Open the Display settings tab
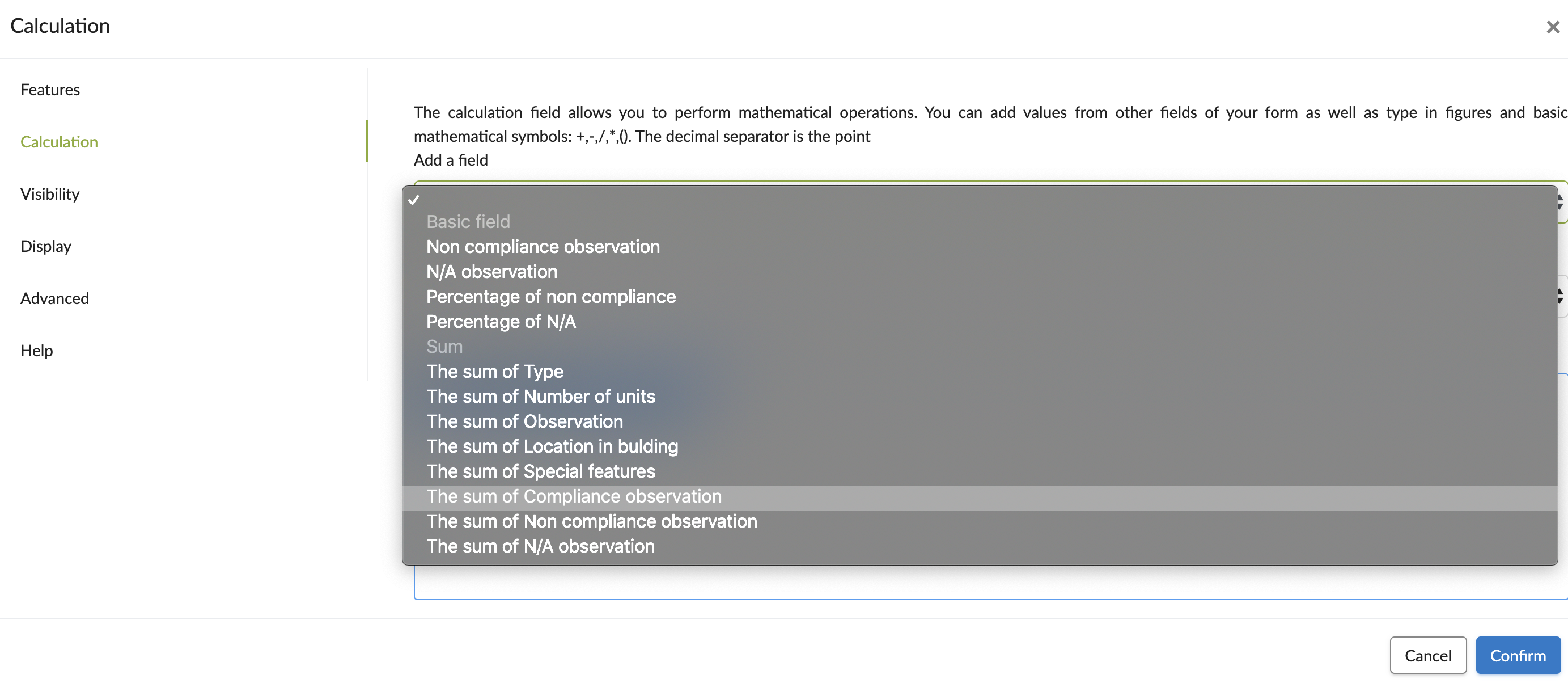Screen dimensions: 1568x683 pyautogui.click(x=46, y=246)
